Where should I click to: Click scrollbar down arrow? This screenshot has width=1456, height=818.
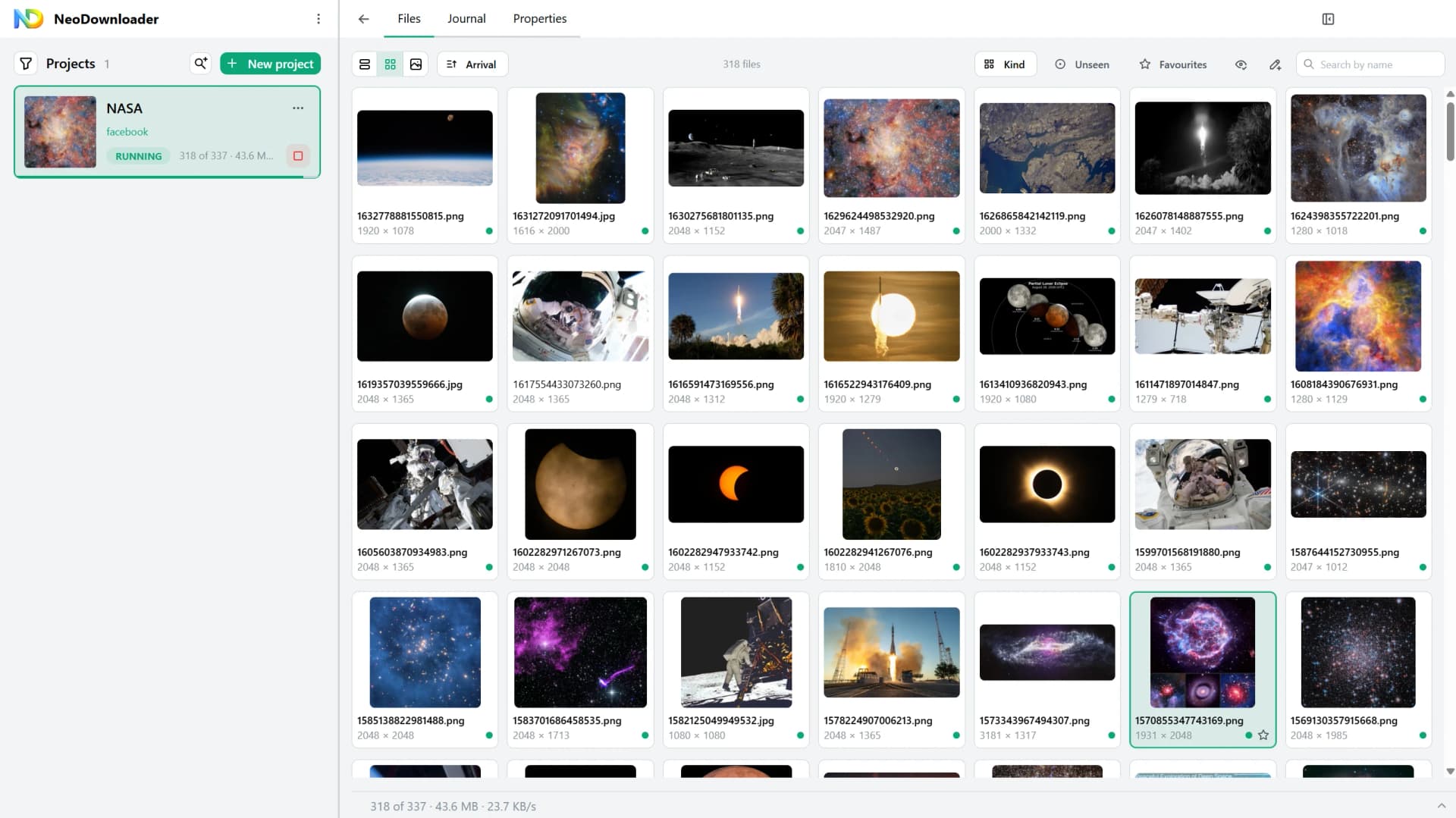point(1450,771)
